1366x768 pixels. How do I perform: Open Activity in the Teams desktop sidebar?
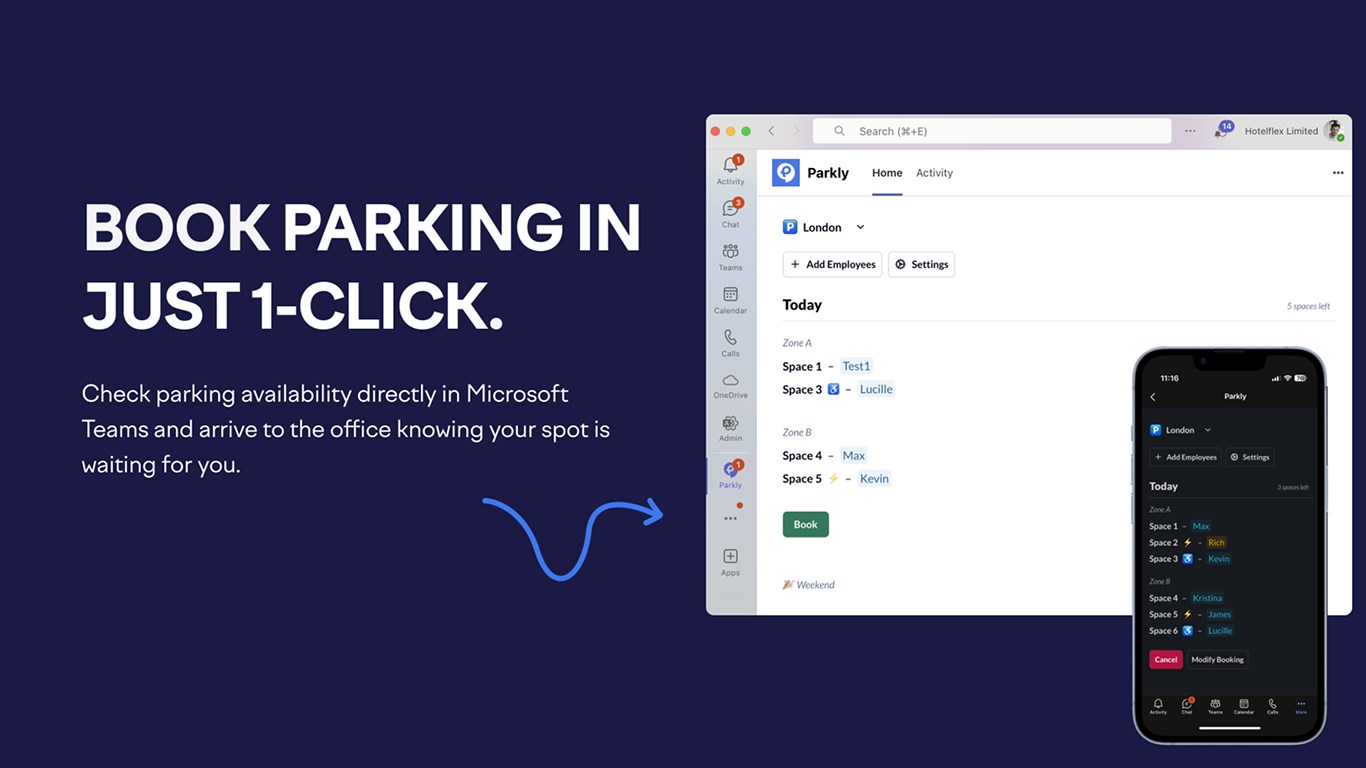point(731,170)
